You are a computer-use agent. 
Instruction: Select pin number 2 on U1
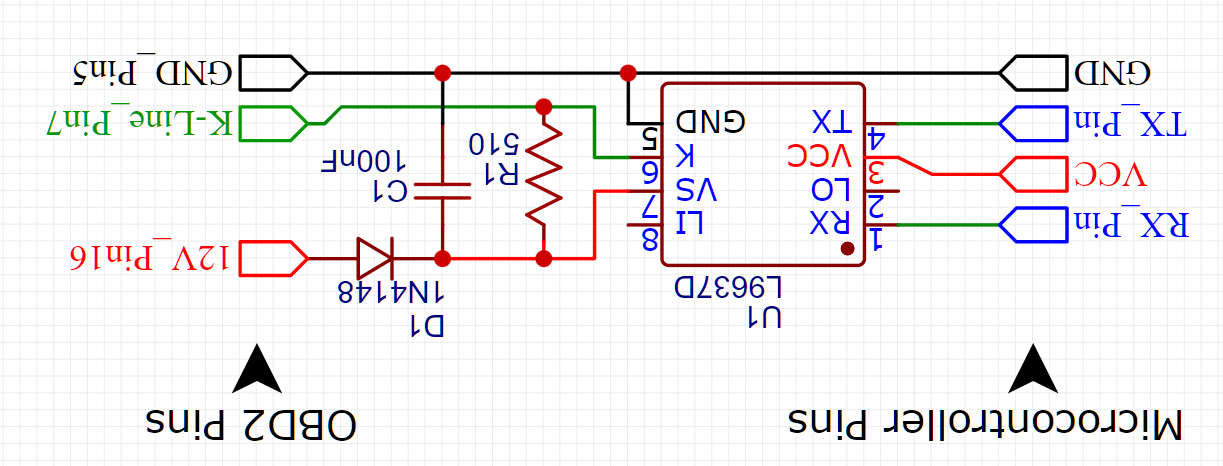click(x=877, y=206)
